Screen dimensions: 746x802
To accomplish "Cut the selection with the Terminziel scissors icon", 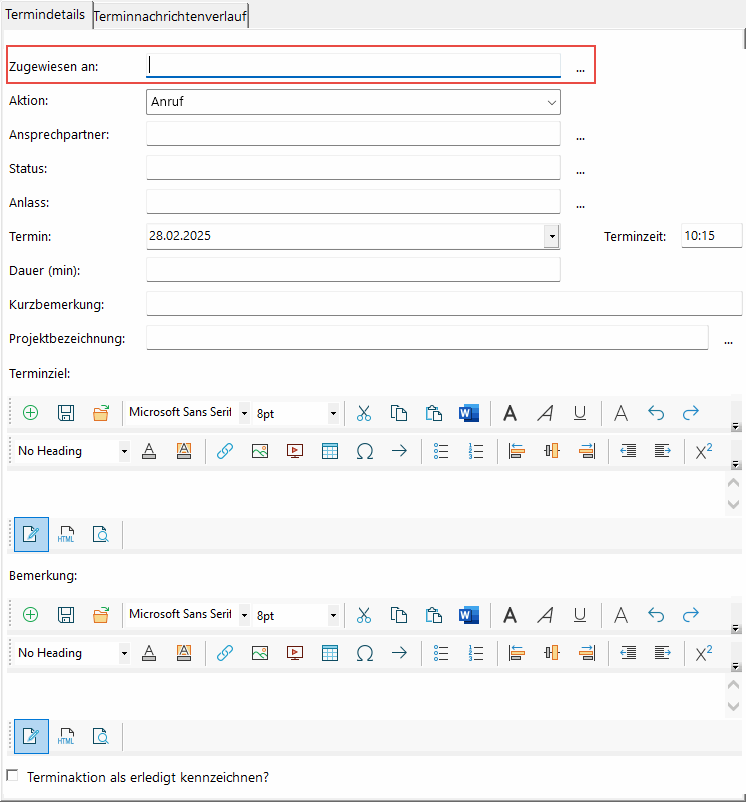I will click(x=364, y=413).
